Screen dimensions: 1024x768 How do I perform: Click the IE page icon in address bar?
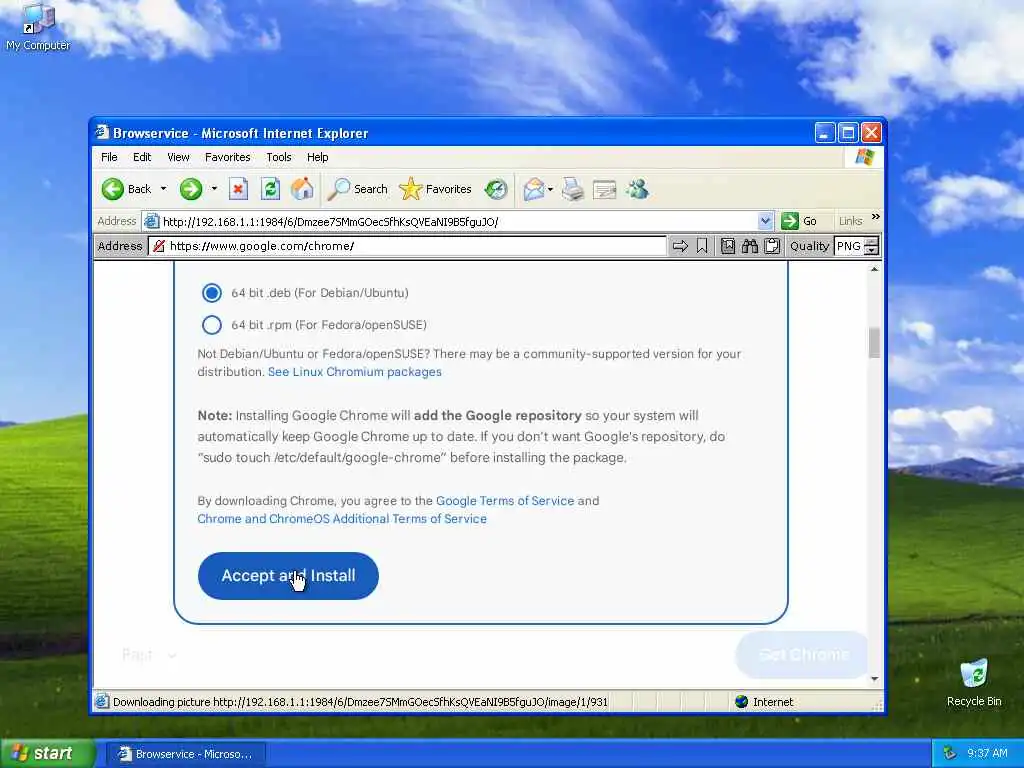point(151,221)
